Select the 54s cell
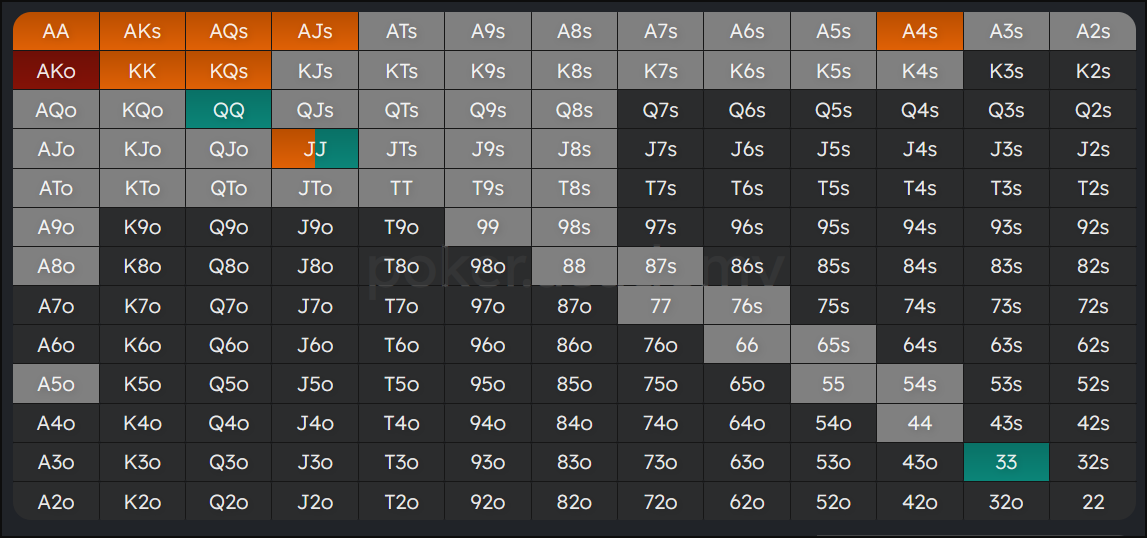This screenshot has width=1147, height=538. tap(920, 384)
